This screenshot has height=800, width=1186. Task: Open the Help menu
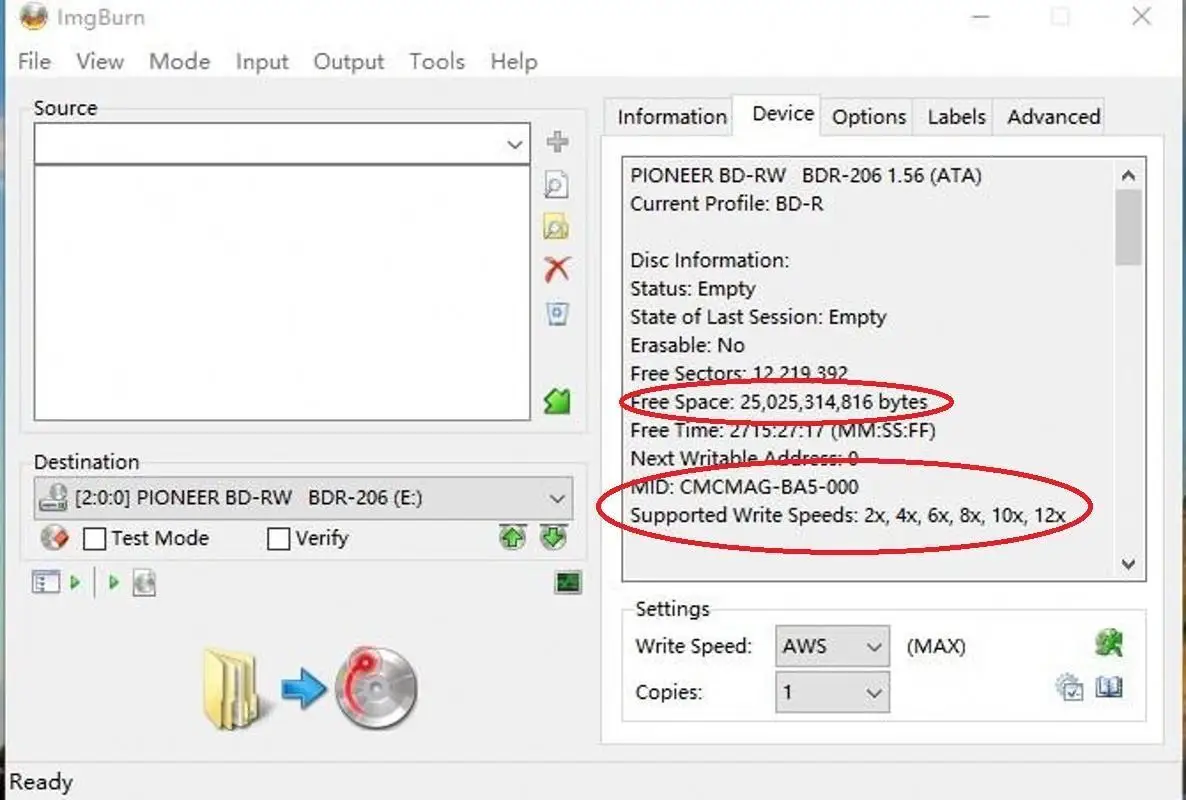click(514, 61)
